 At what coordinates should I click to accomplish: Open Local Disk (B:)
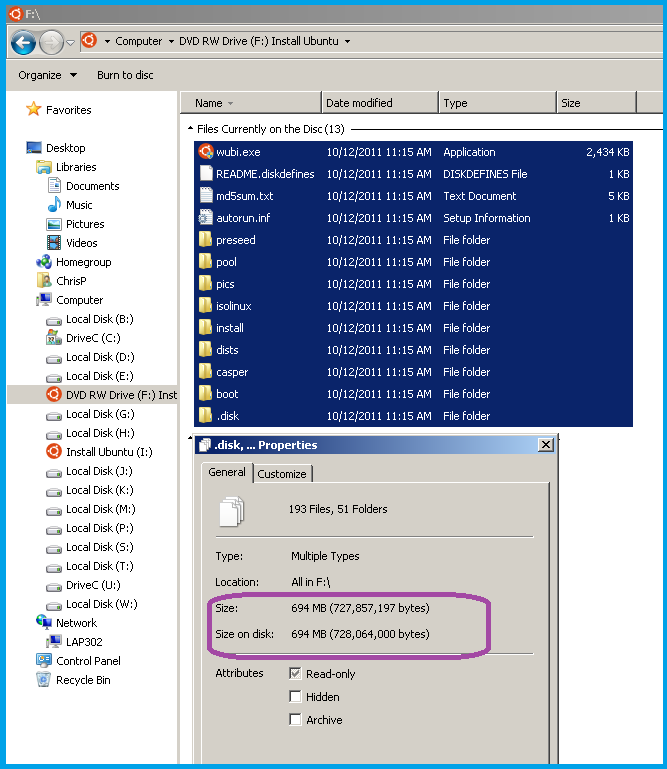[100, 319]
